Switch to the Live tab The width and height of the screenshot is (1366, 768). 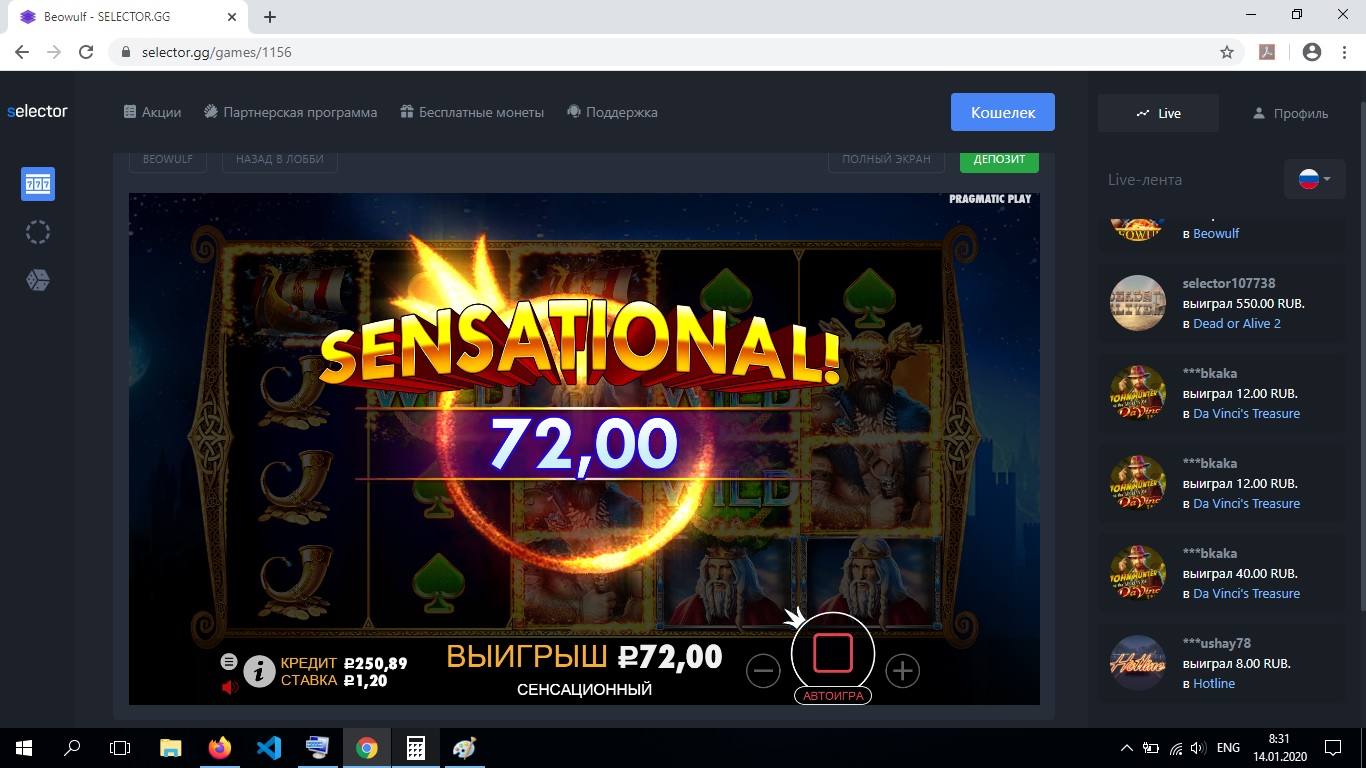click(1158, 113)
